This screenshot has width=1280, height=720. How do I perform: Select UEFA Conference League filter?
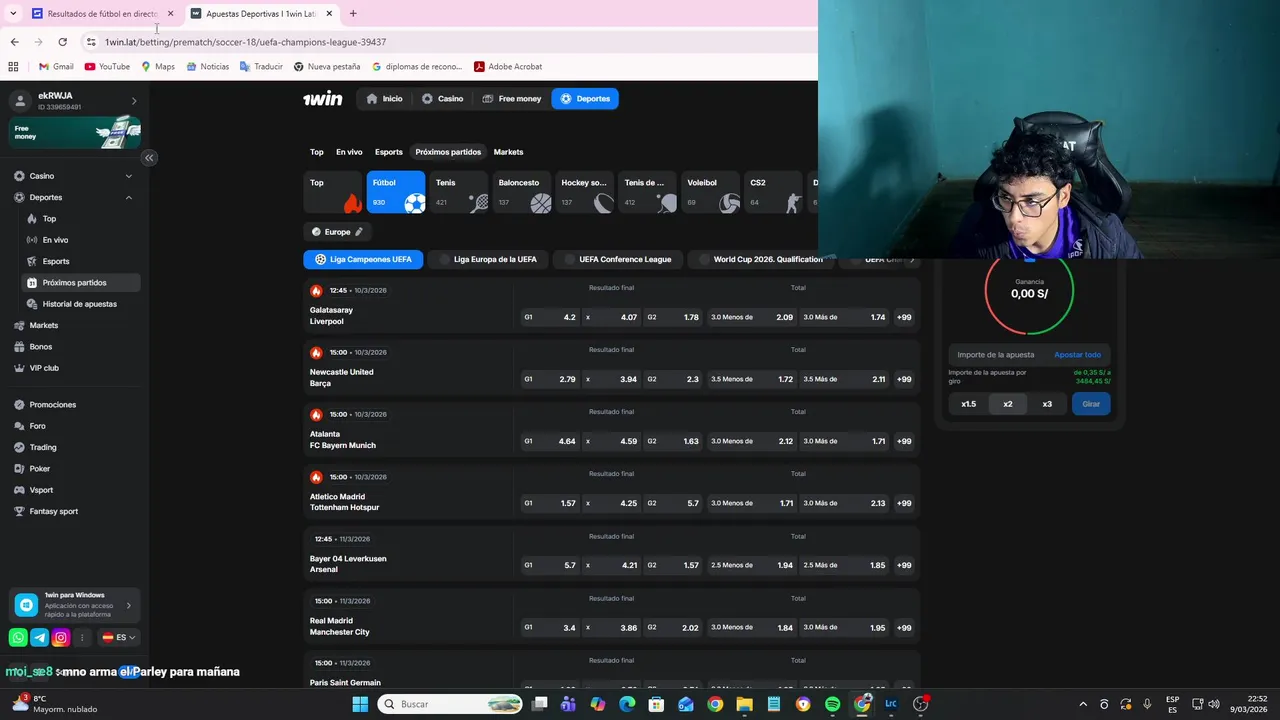618,259
